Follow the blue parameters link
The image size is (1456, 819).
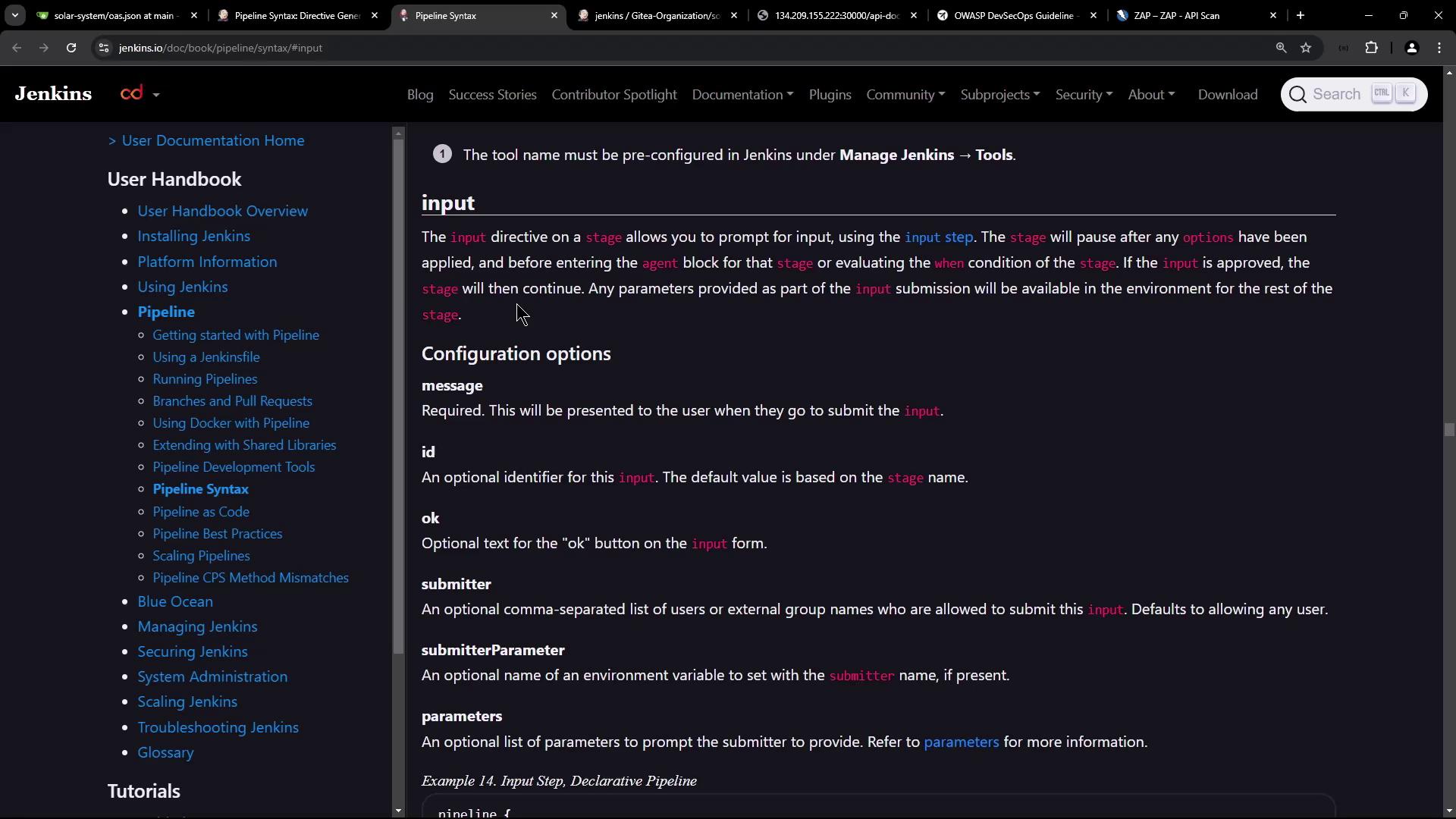pyautogui.click(x=961, y=742)
